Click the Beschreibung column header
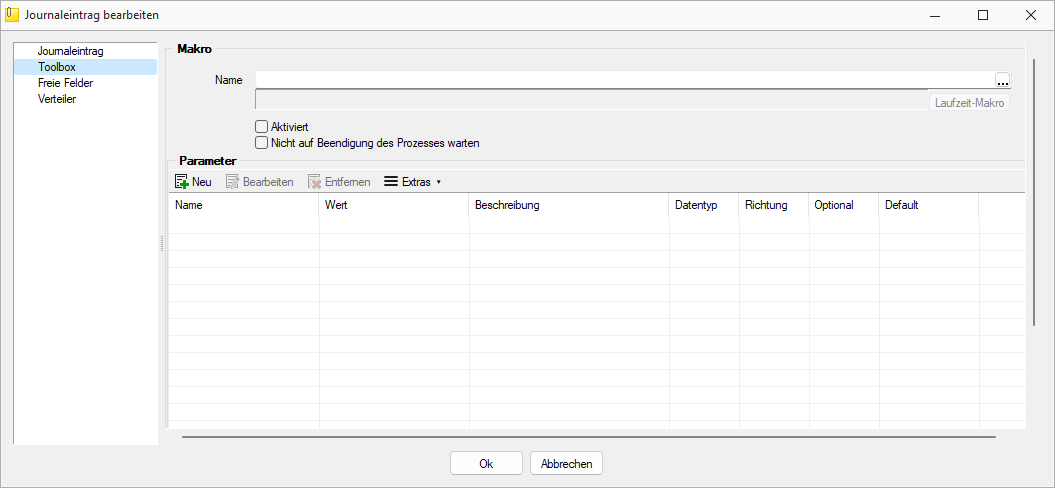This screenshot has height=488, width=1055. click(569, 205)
